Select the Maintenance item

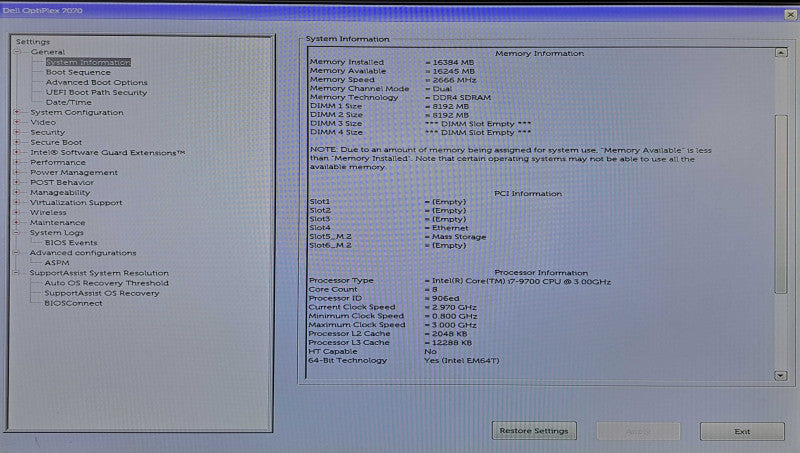[x=57, y=222]
